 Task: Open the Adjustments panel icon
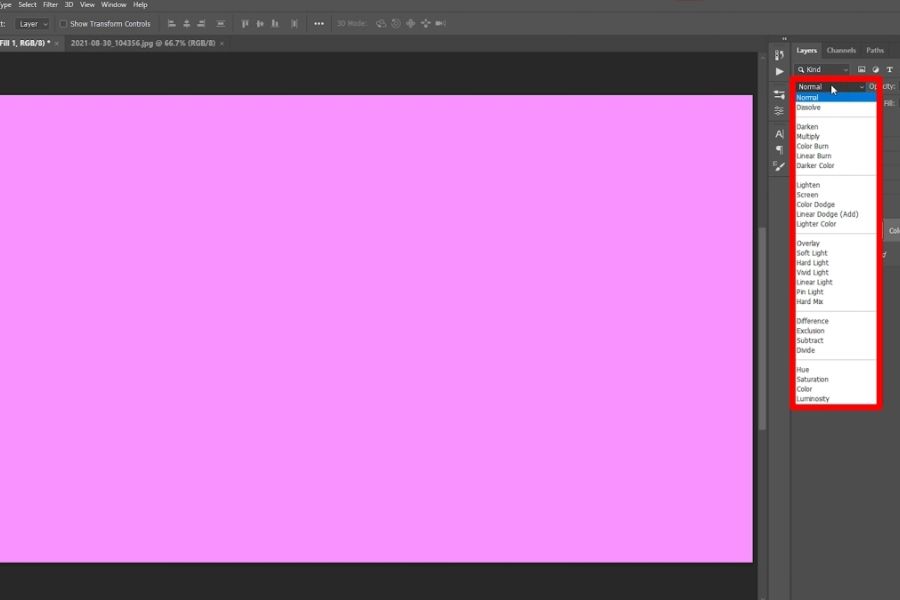[x=779, y=110]
